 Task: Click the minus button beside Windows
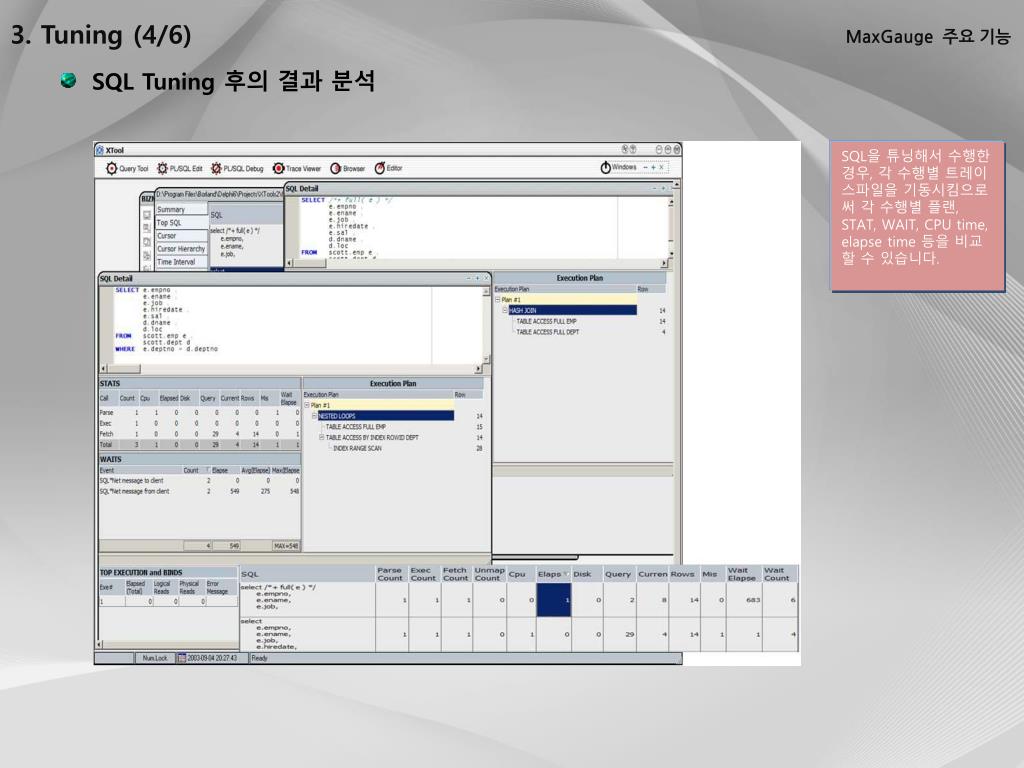(x=645, y=167)
